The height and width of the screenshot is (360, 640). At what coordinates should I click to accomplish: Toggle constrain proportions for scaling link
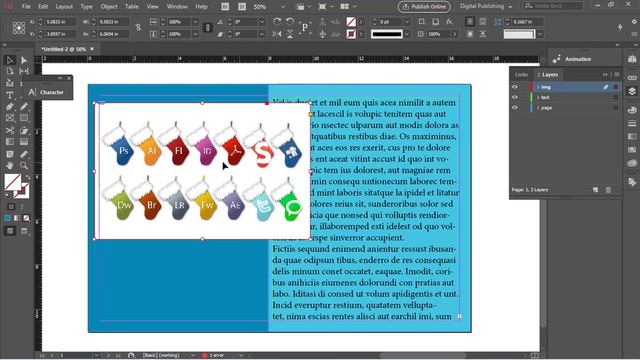[x=207, y=28]
